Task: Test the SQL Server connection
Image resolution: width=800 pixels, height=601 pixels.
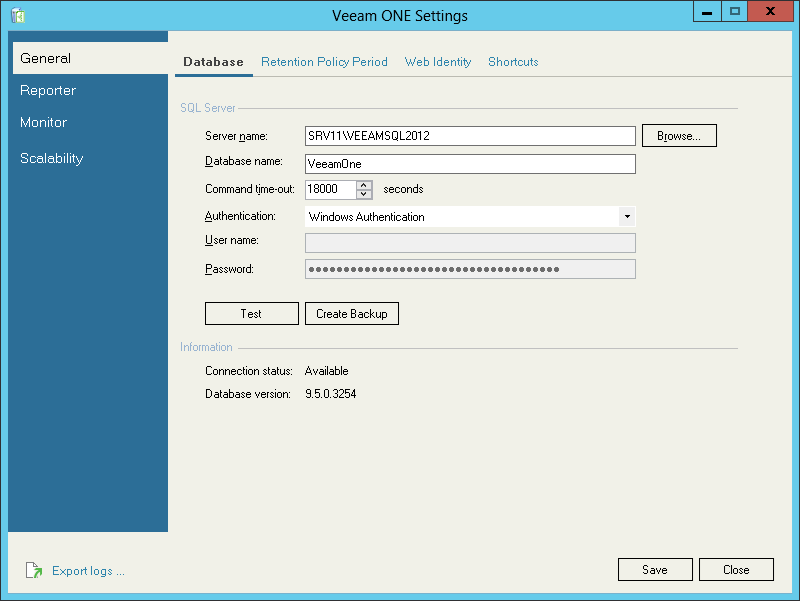Action: 252,313
